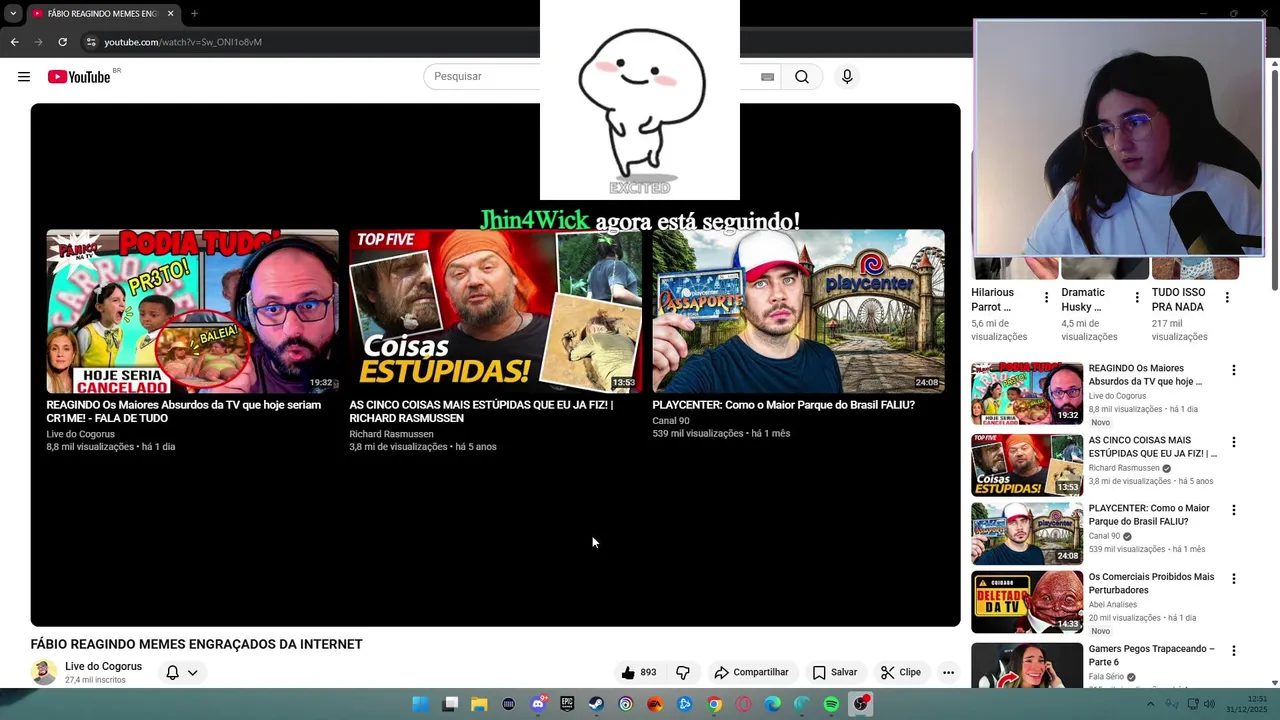The width and height of the screenshot is (1280, 720).
Task: Click Canal 90 channel name in sidebar
Action: tap(1104, 536)
